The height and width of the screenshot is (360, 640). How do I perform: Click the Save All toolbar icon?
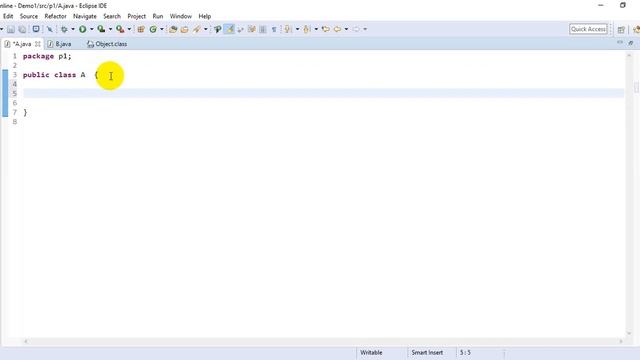(22, 29)
